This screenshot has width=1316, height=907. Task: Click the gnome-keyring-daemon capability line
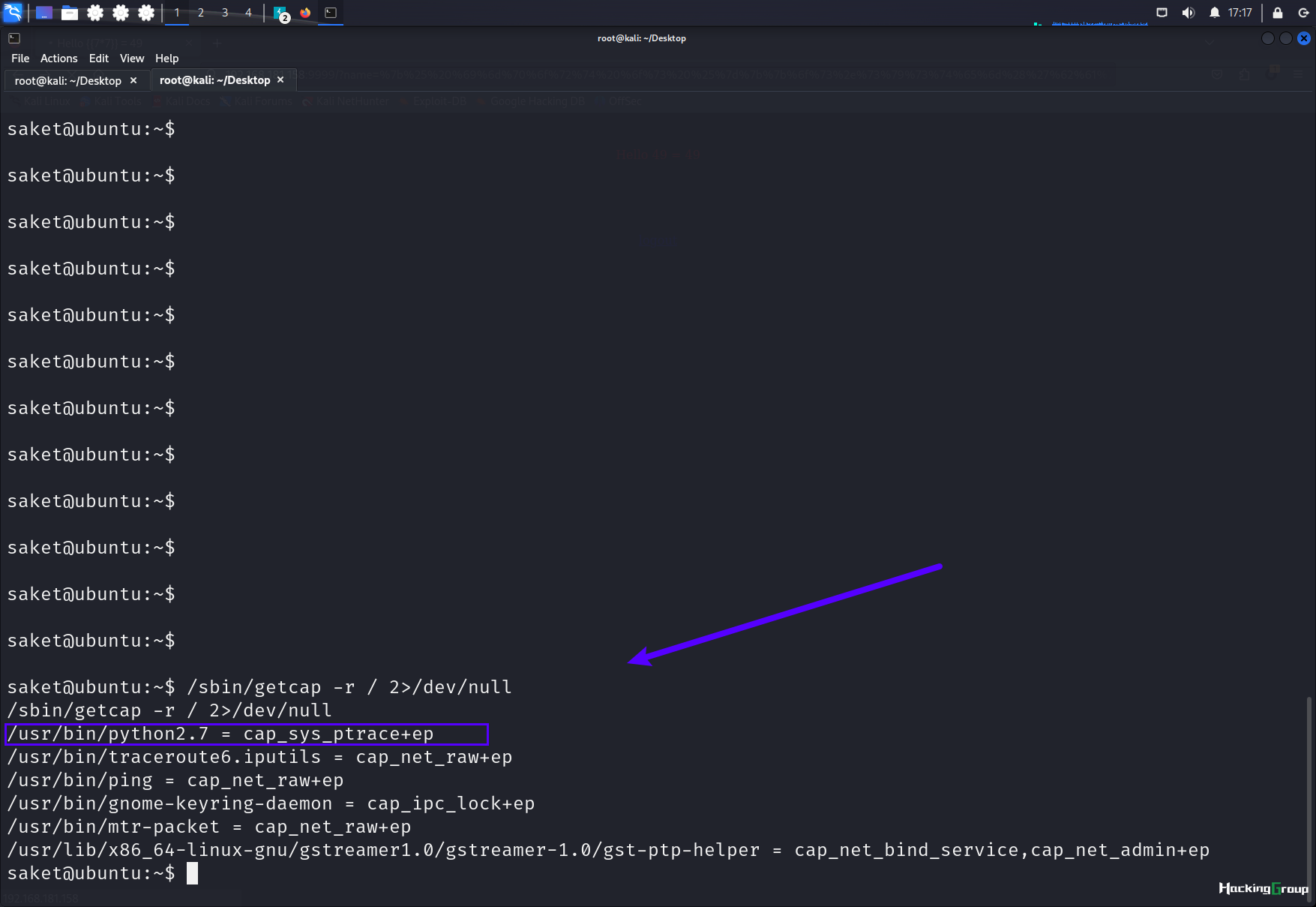click(x=271, y=803)
